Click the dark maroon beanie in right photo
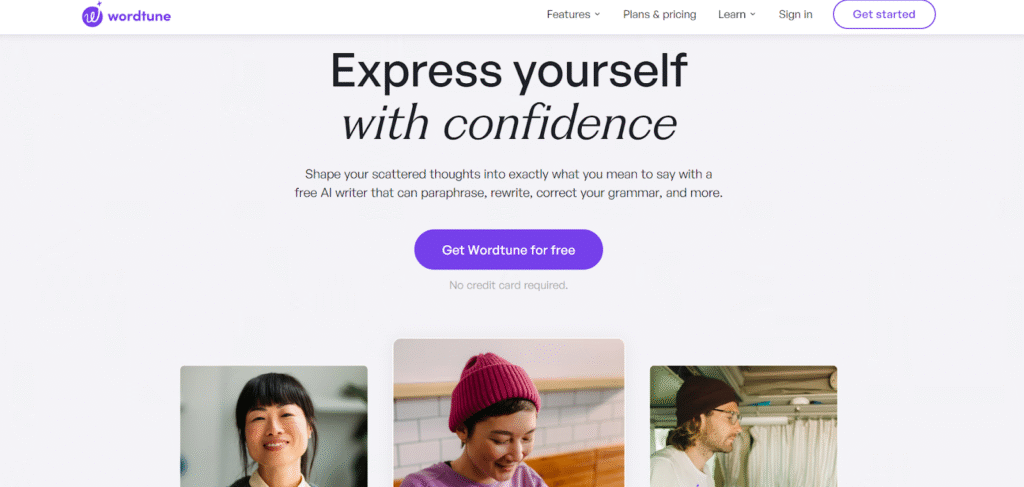 click(x=706, y=398)
